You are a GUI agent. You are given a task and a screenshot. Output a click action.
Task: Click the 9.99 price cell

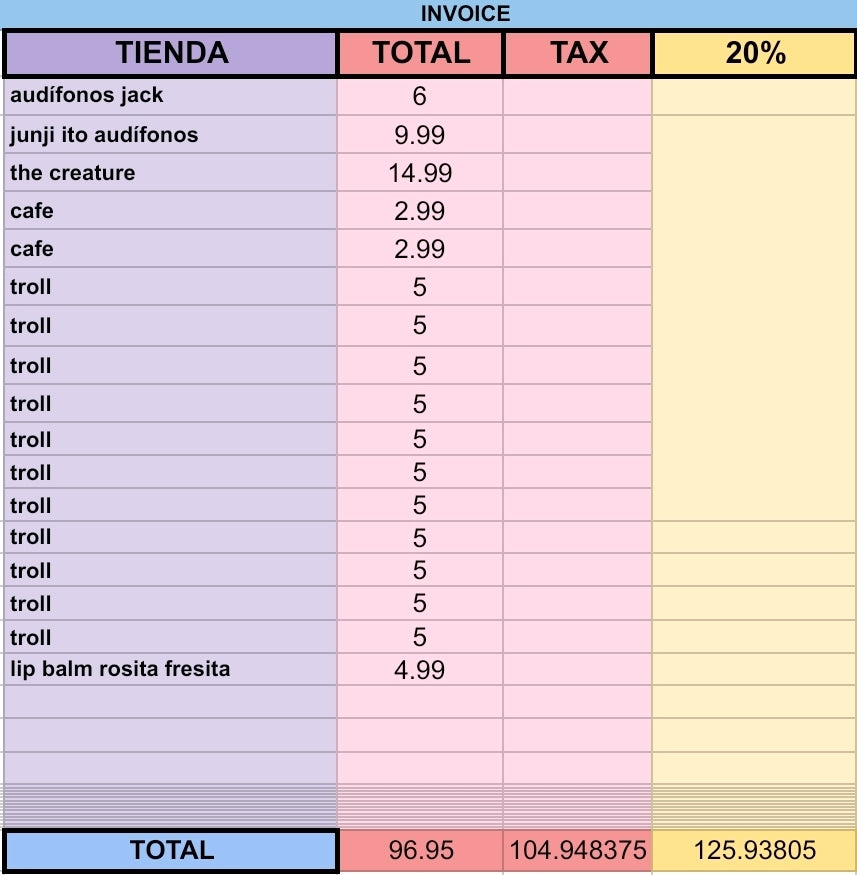420,134
